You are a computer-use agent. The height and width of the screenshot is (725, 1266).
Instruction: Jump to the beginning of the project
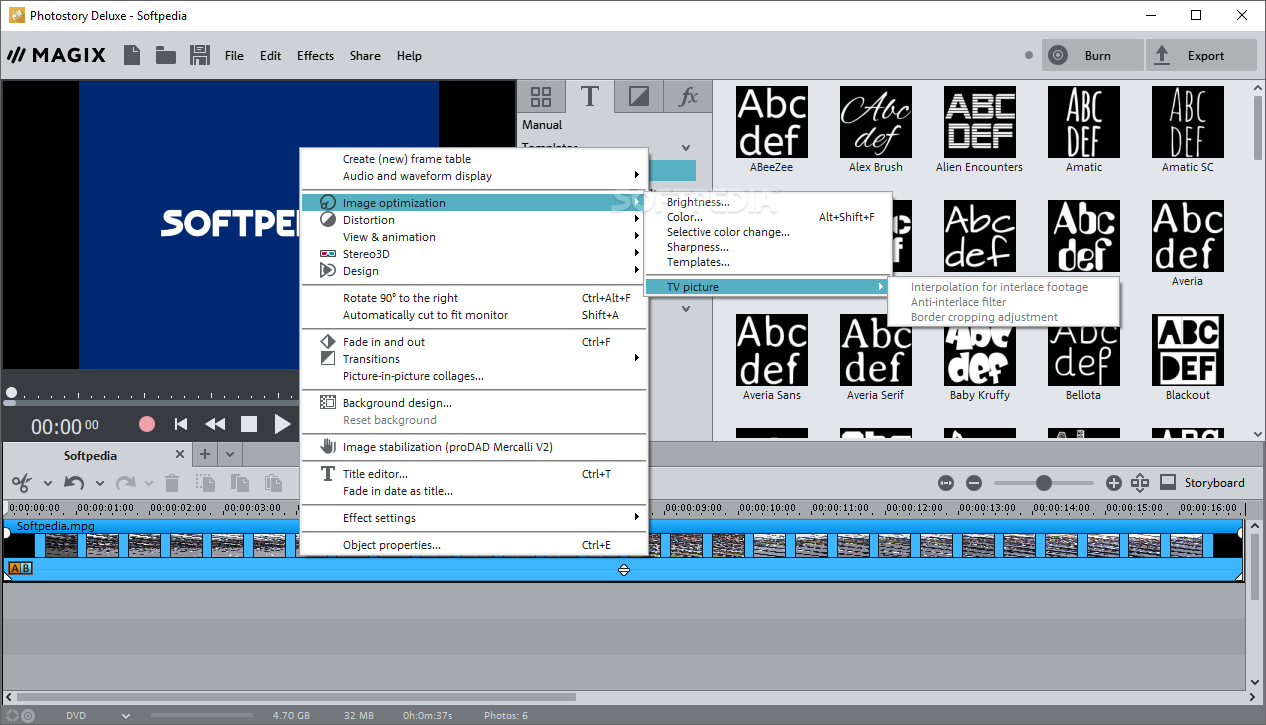181,424
